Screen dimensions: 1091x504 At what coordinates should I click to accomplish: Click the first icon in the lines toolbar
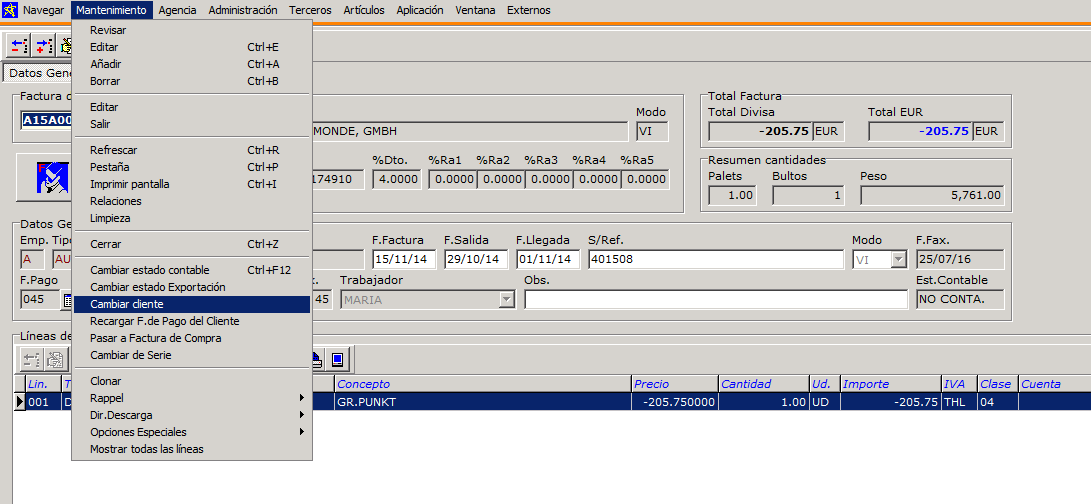(31, 360)
